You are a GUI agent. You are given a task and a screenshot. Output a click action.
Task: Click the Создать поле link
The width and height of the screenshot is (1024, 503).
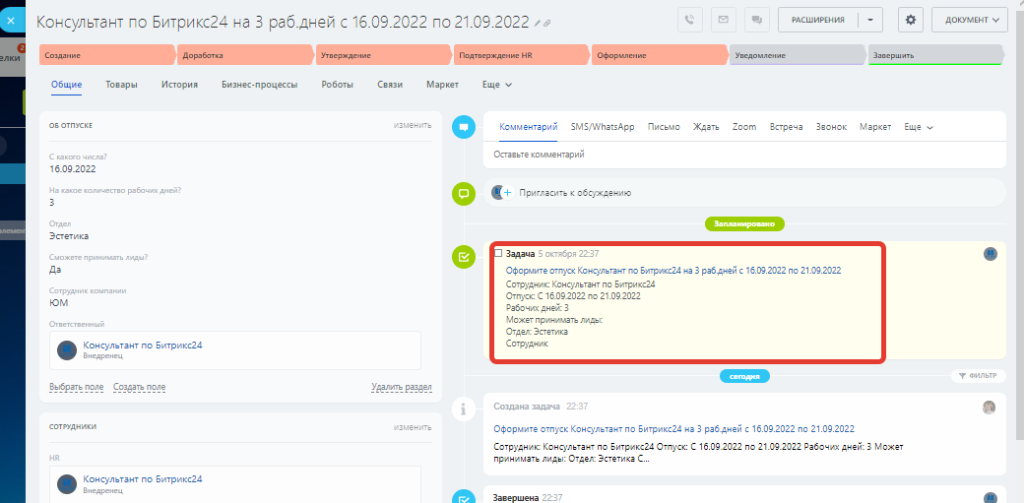(139, 387)
